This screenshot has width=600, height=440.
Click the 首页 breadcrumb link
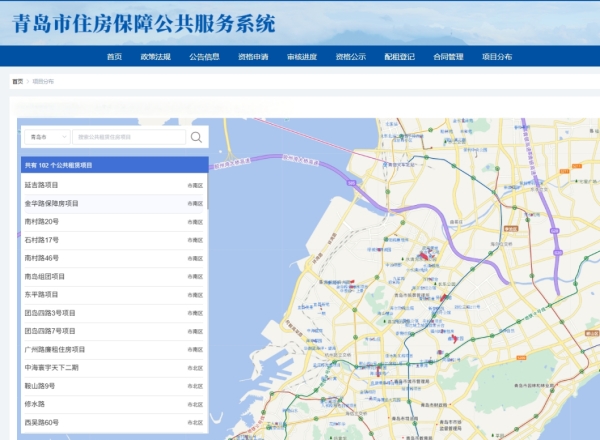17,81
